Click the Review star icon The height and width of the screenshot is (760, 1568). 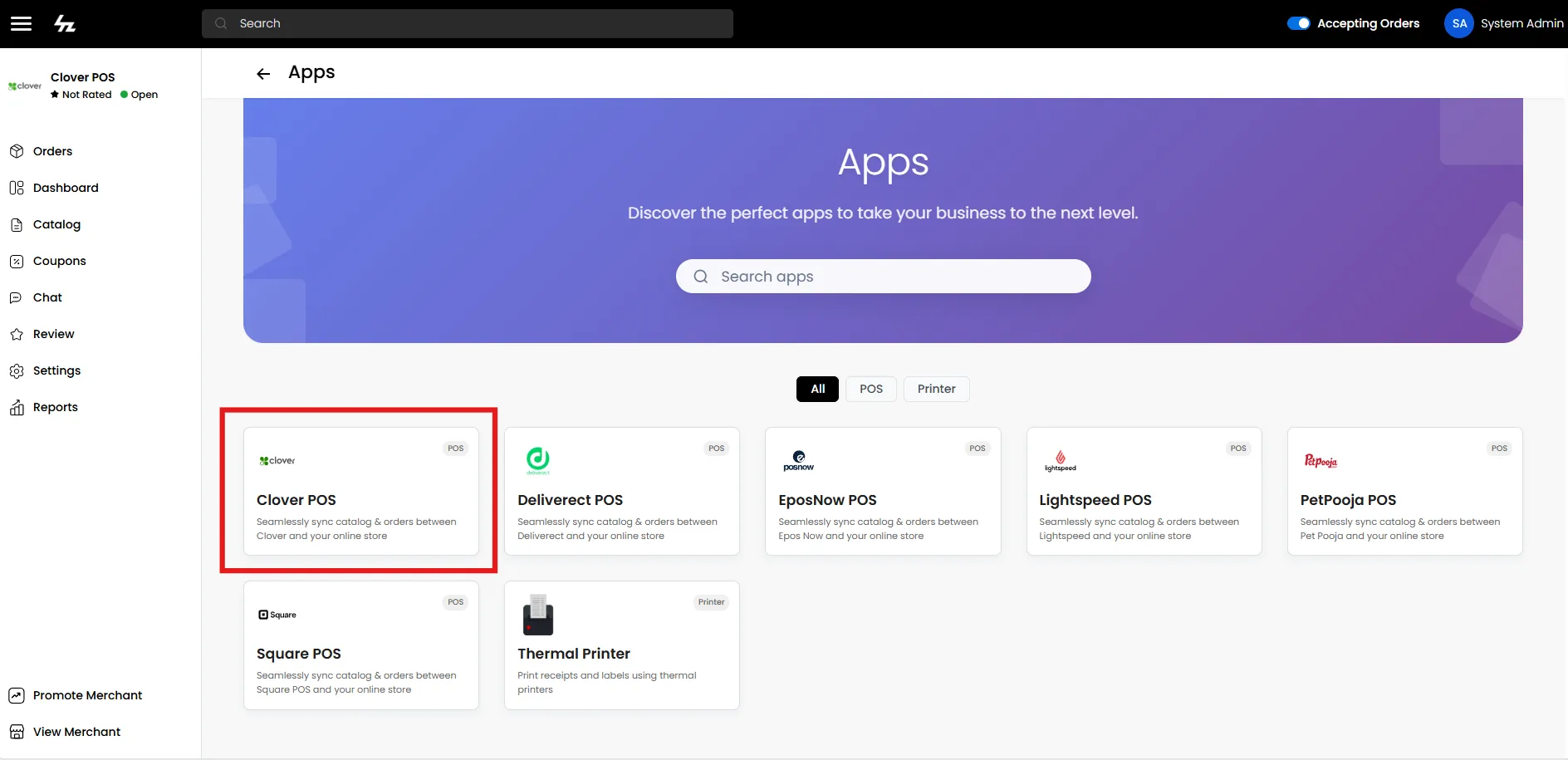pyautogui.click(x=17, y=334)
